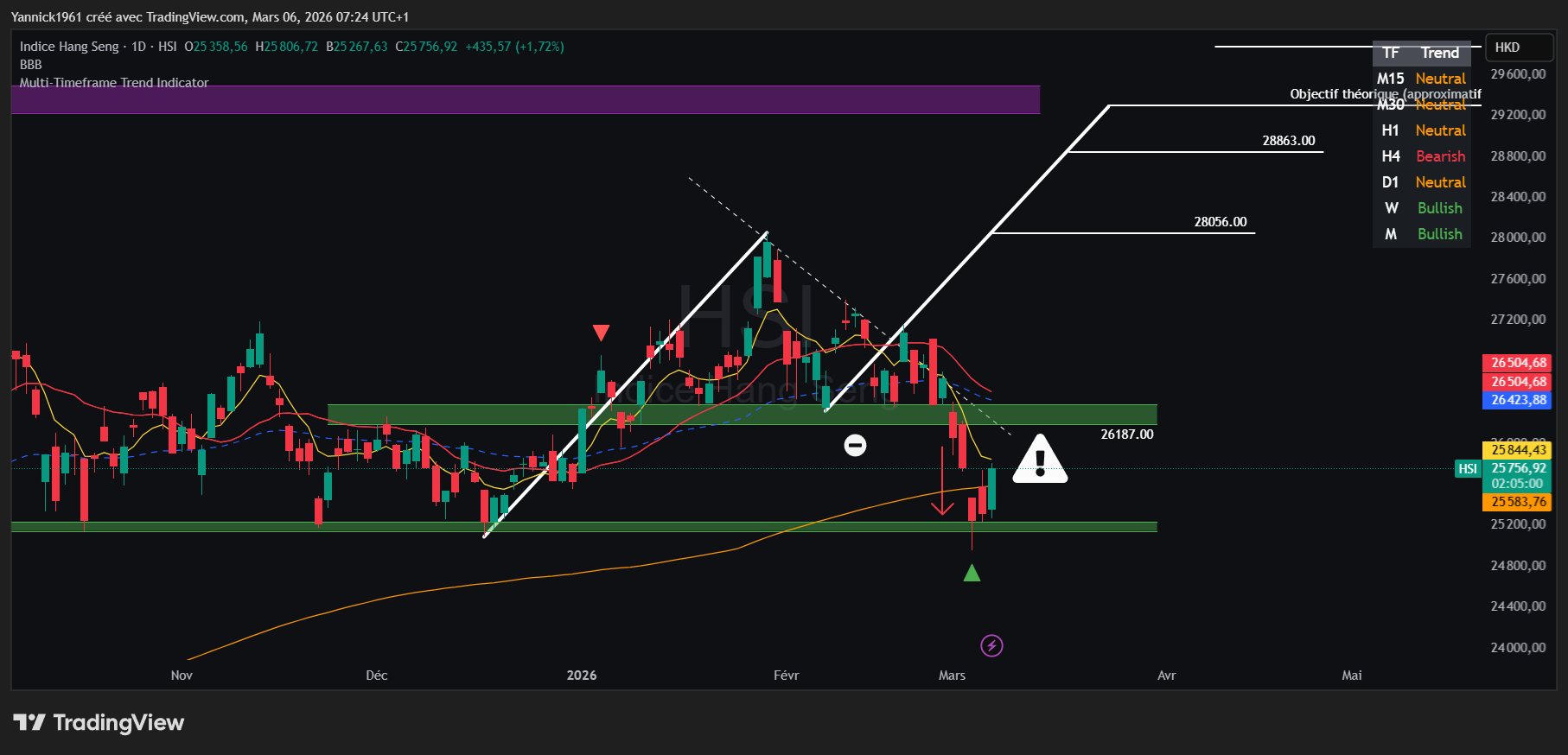Screen dimensions: 1568x755
Task: Open the purple lightning event icon
Action: 991,645
